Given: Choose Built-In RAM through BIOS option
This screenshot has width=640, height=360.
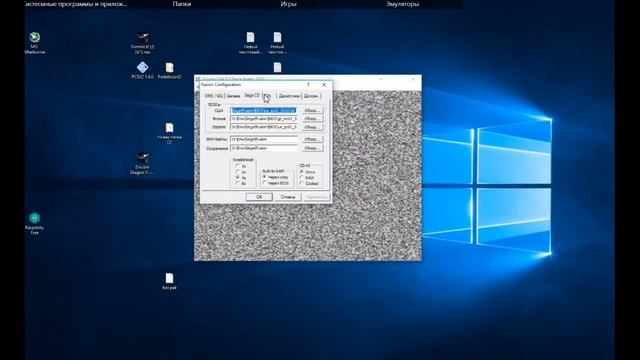Looking at the screenshot, I should click(264, 183).
